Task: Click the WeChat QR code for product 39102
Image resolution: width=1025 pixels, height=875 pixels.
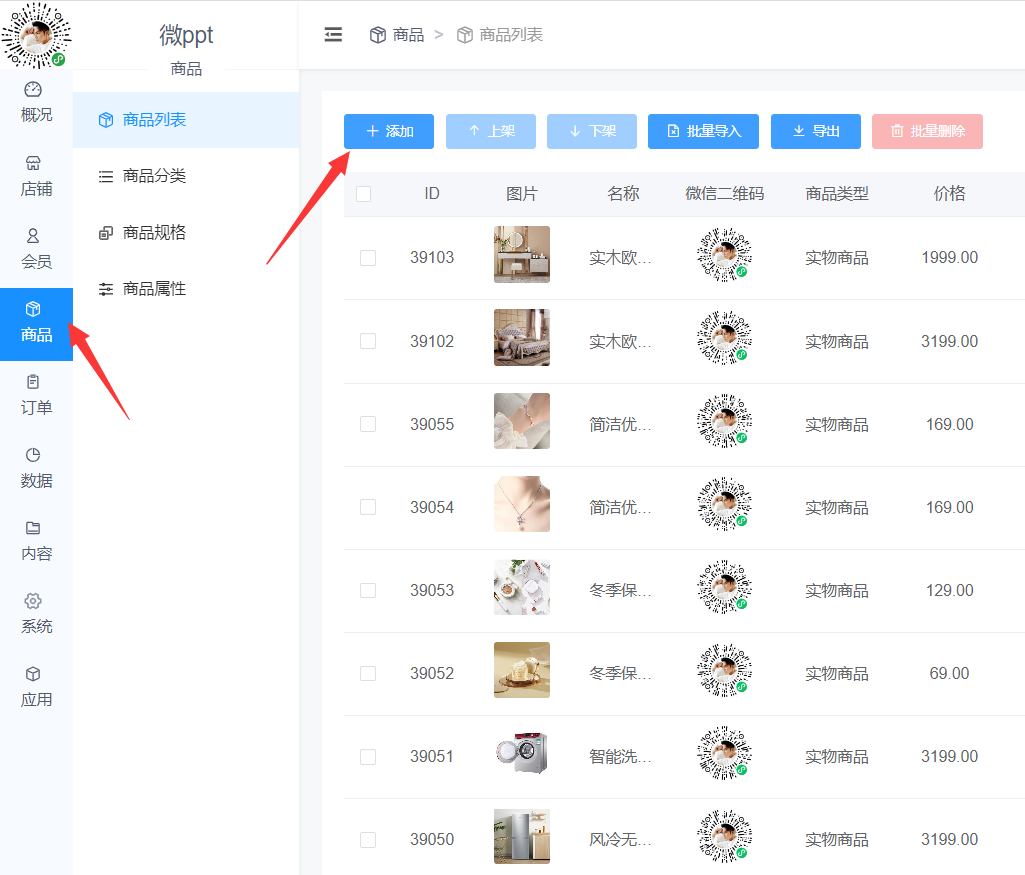Action: point(724,341)
